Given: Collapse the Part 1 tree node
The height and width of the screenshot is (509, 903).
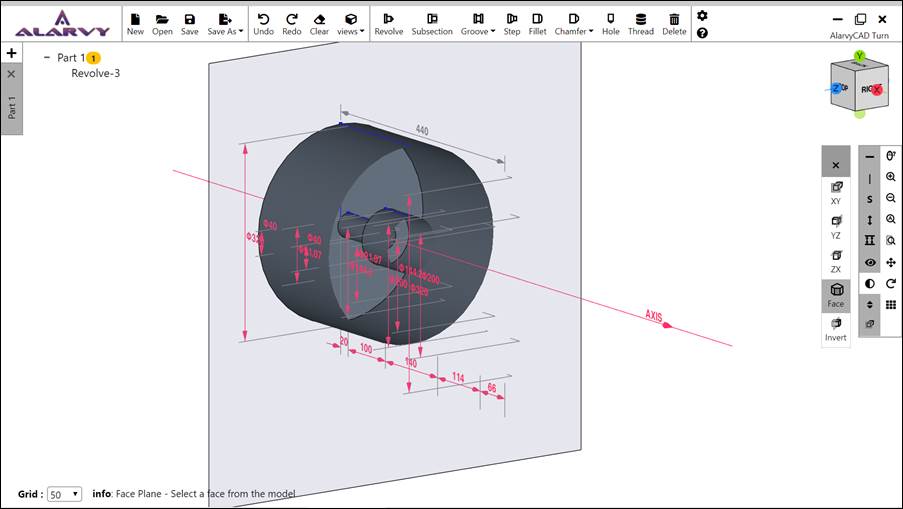Looking at the screenshot, I should click(x=47, y=58).
